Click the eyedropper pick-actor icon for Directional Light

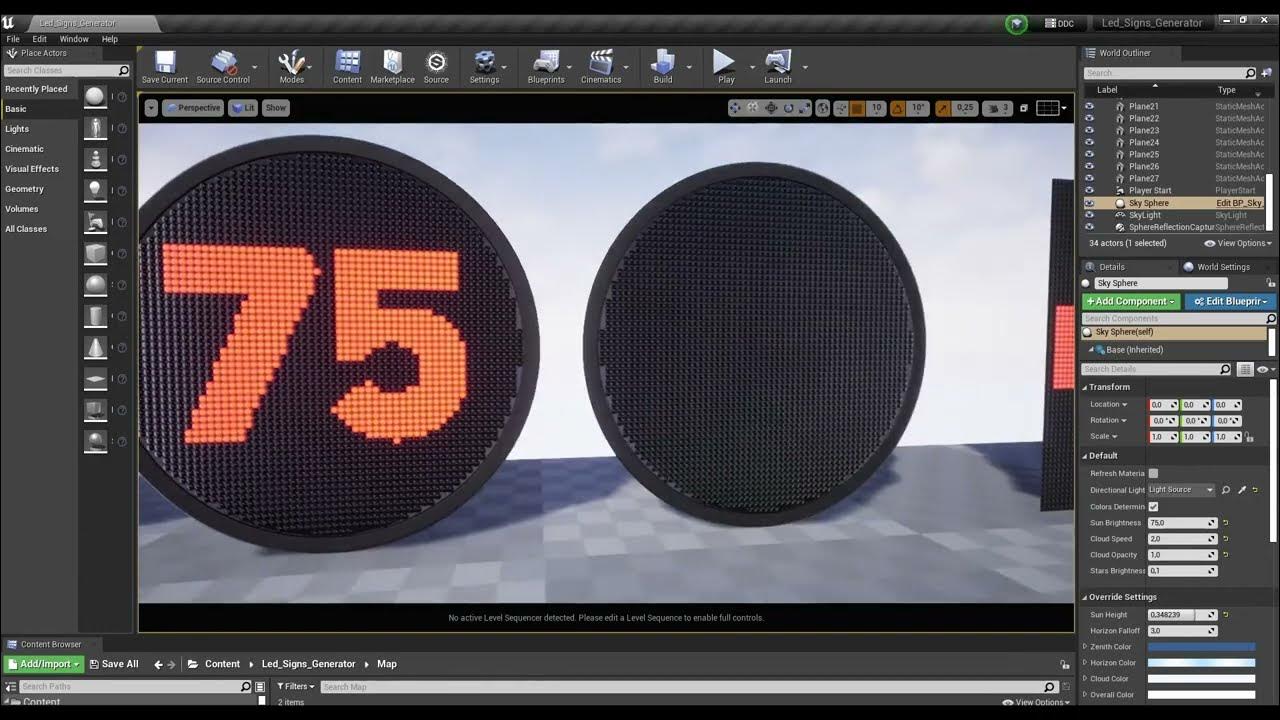tap(1242, 490)
